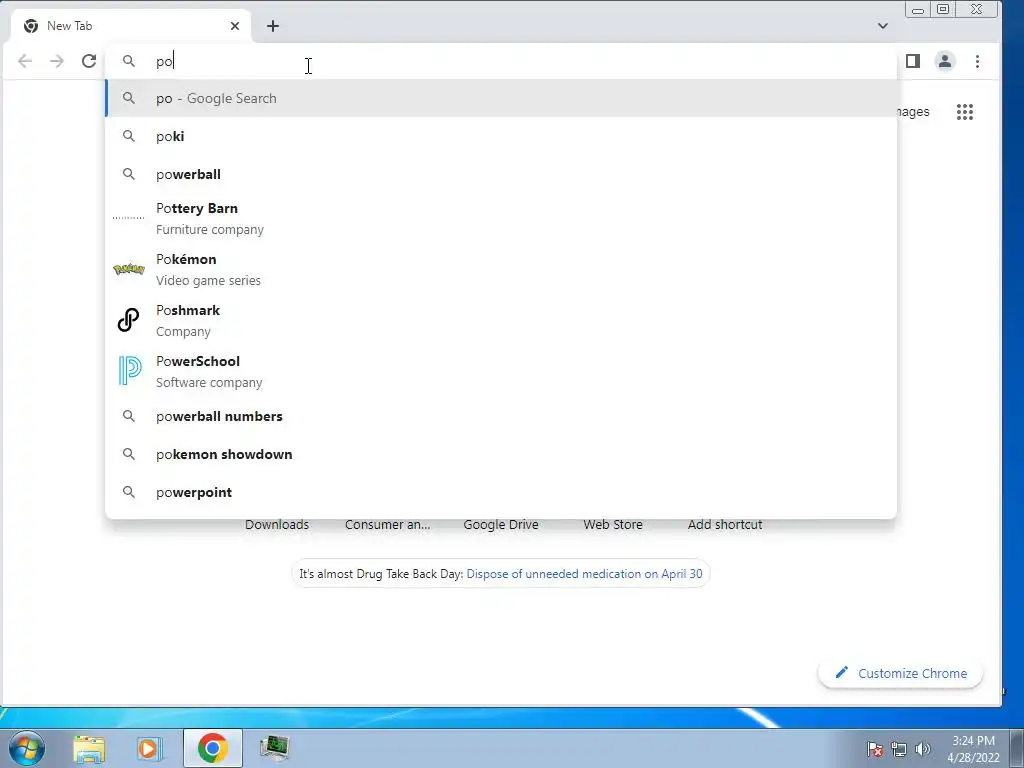Choose 'powerball numbers' suggestion

501,417
